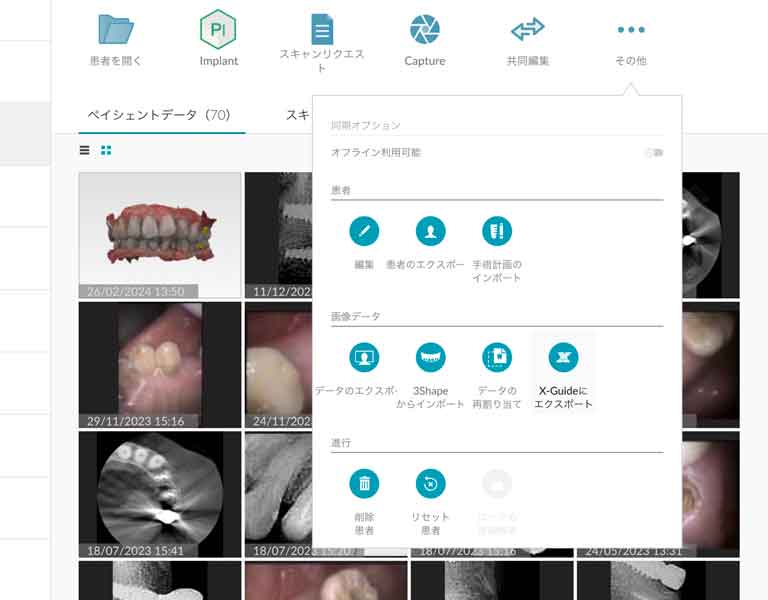The height and width of the screenshot is (600, 768).
Task: Start the Capture tool
Action: [424, 30]
